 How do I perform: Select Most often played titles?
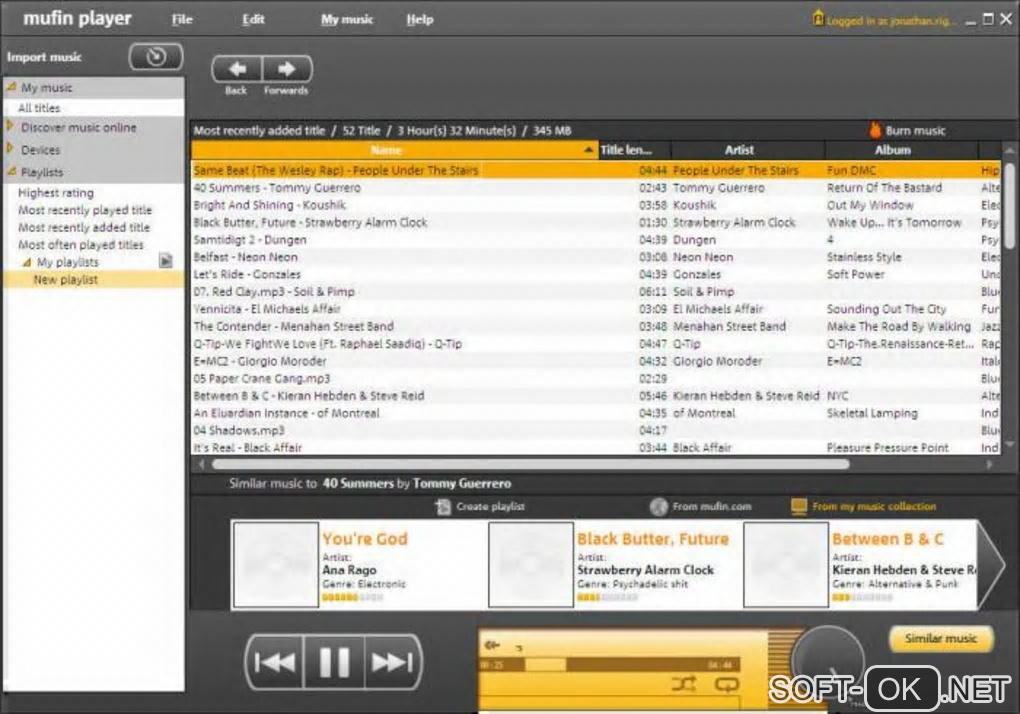pos(81,245)
